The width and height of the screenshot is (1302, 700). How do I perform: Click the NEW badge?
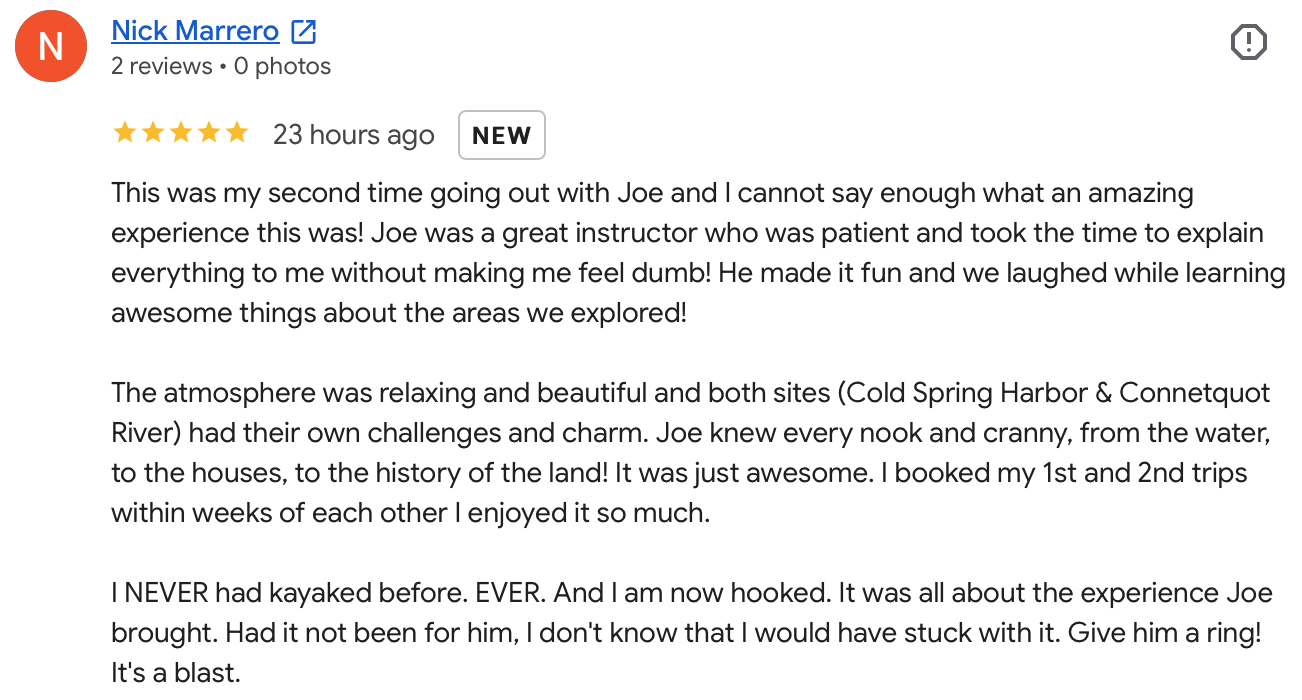click(x=501, y=135)
